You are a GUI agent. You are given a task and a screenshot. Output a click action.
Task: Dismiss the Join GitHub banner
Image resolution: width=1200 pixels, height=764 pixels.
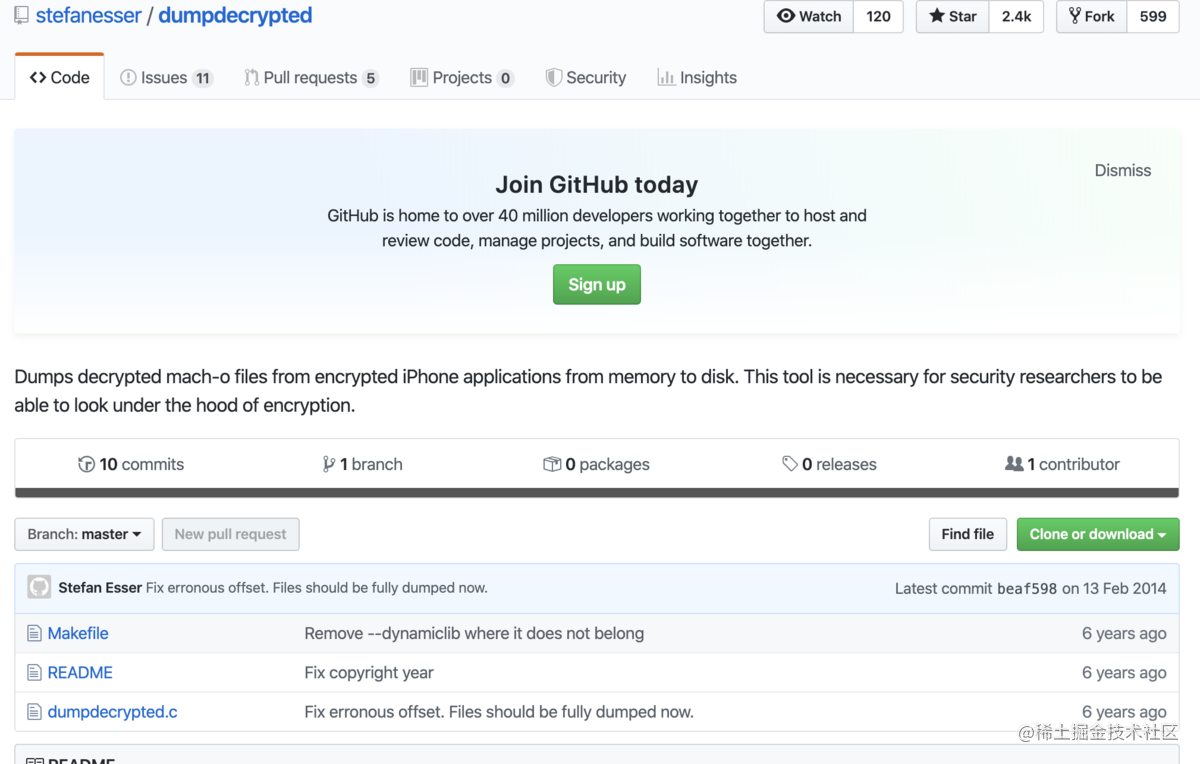click(x=1122, y=170)
